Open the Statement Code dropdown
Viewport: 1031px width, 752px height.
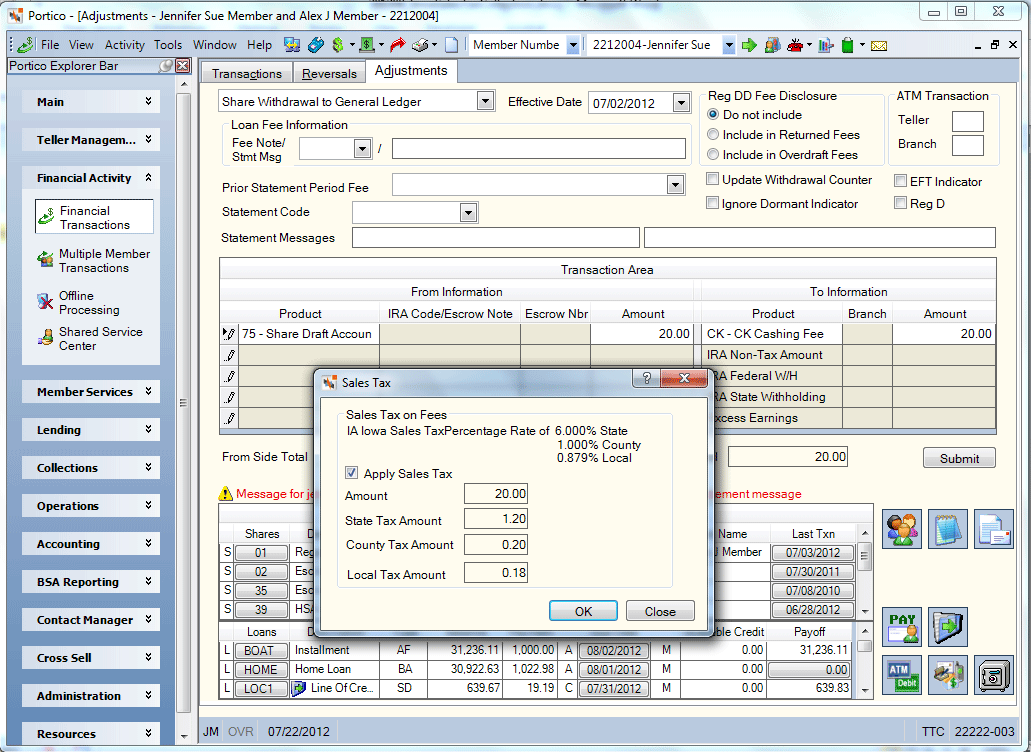468,212
